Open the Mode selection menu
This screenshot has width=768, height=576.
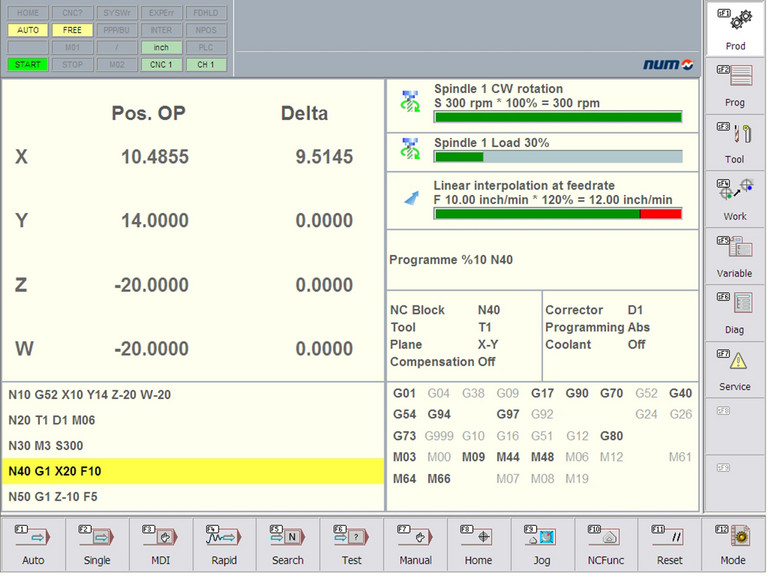[x=735, y=544]
